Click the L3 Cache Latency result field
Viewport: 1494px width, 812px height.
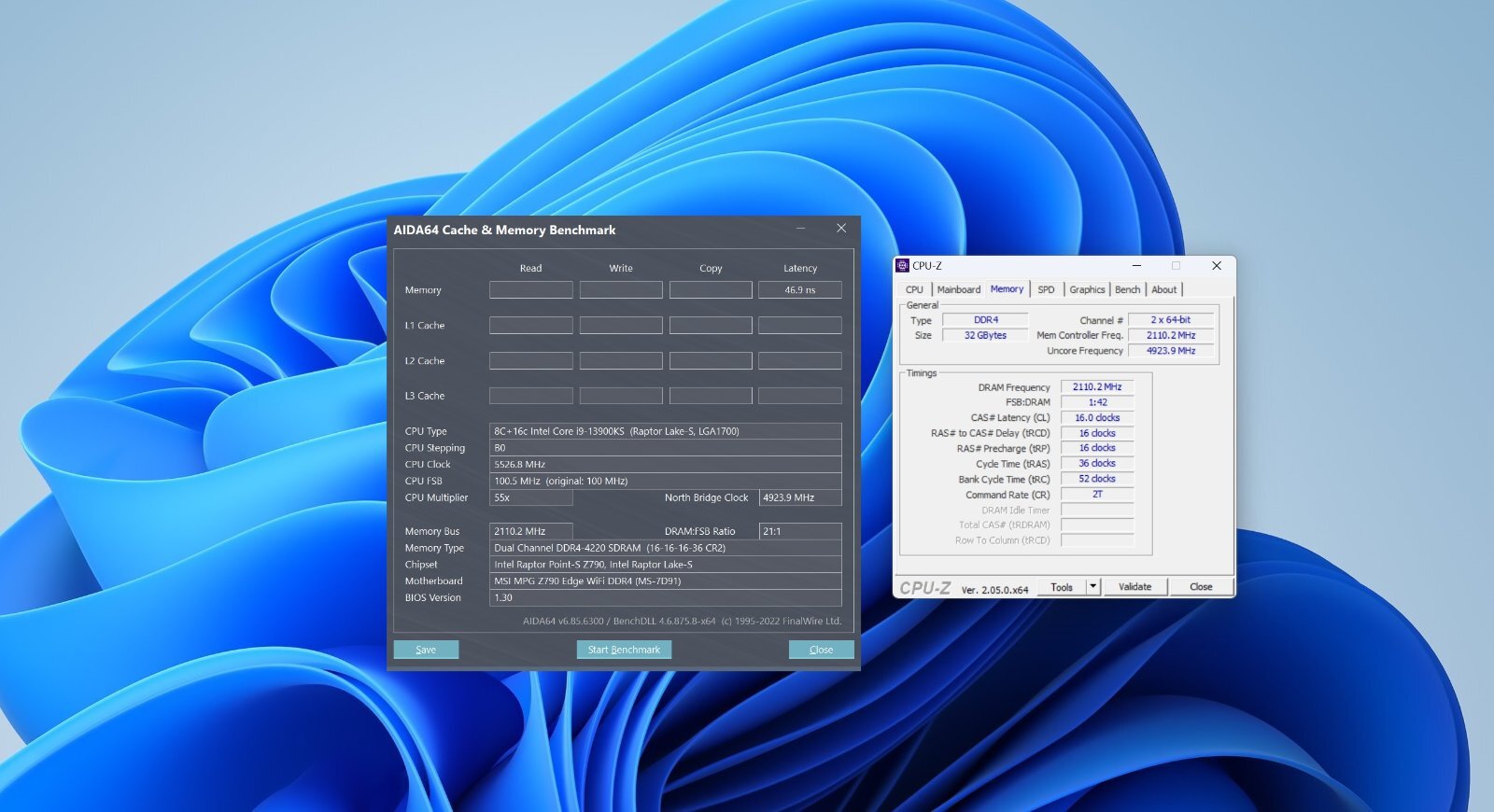tap(800, 397)
